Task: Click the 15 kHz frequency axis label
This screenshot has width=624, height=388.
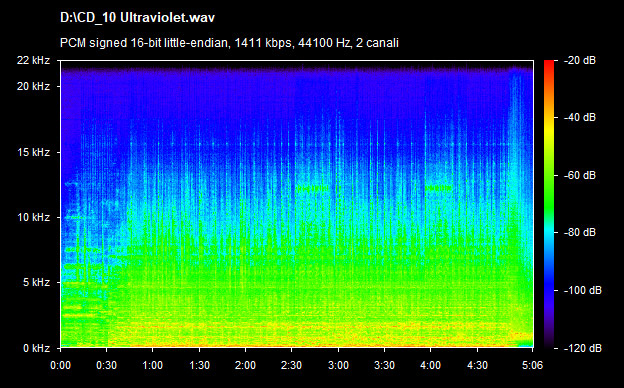Action: pyautogui.click(x=33, y=152)
